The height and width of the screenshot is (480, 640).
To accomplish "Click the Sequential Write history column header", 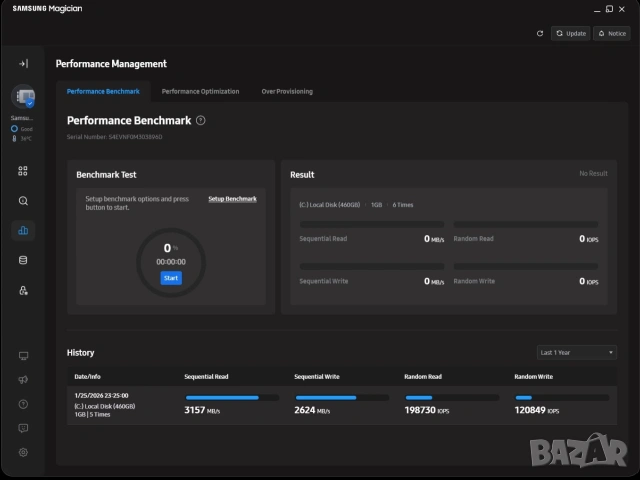I will coord(317,377).
